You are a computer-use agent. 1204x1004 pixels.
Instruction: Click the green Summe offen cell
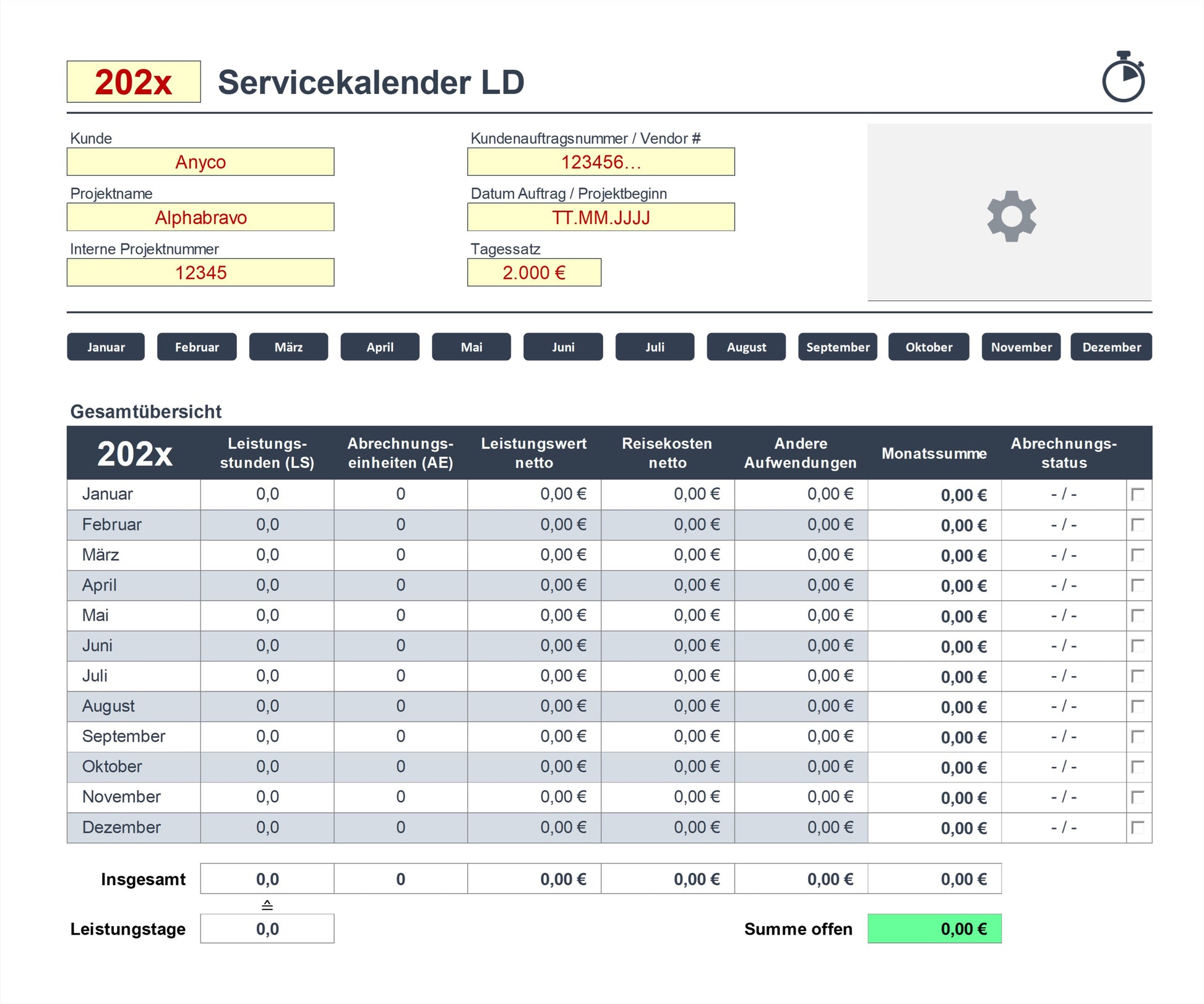click(x=934, y=928)
